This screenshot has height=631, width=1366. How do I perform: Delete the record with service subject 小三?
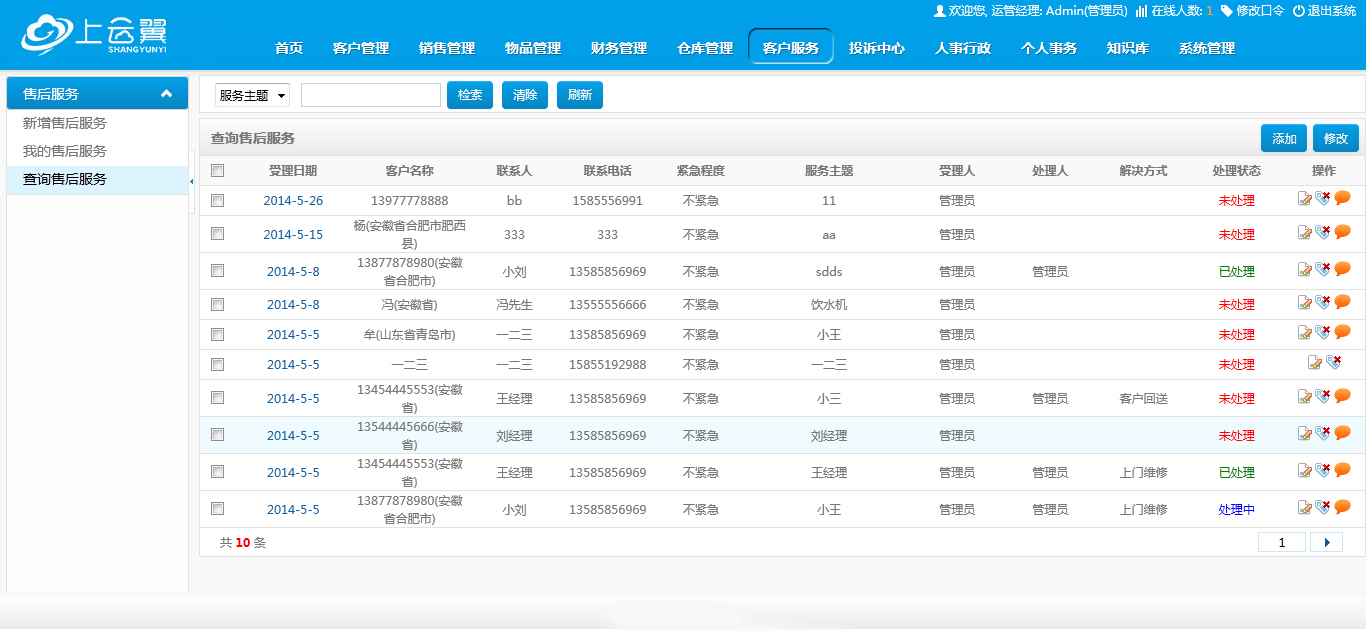click(1322, 397)
